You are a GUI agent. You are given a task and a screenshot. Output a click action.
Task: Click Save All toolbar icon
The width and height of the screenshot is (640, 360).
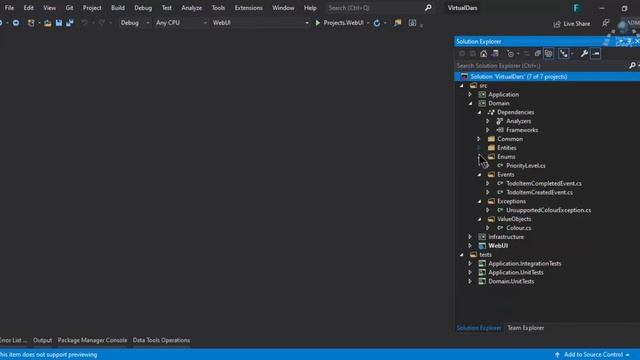click(70, 23)
